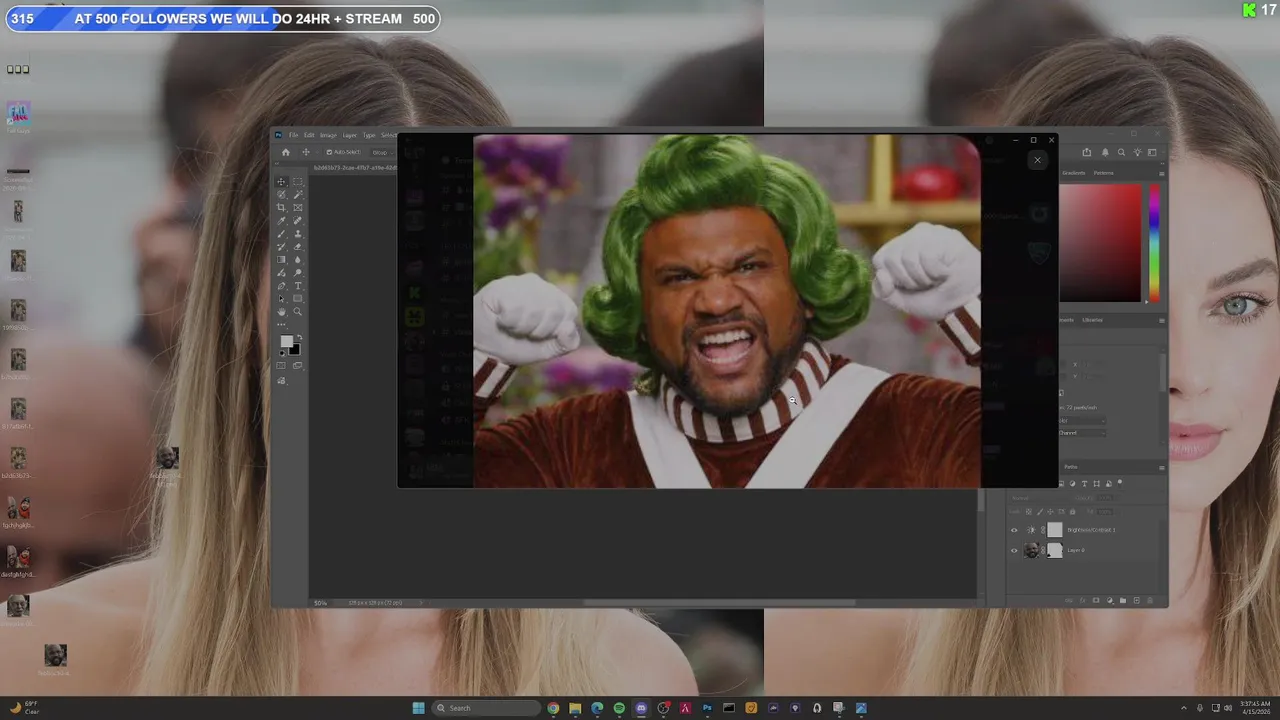Select the Pen tool
Screen dimensions: 1280x720
coord(281,286)
